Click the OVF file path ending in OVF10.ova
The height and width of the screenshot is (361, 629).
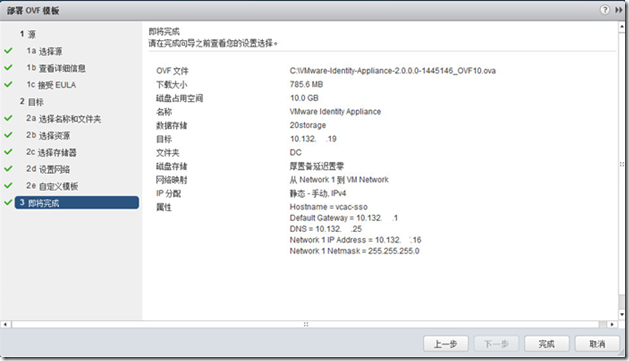[392, 71]
